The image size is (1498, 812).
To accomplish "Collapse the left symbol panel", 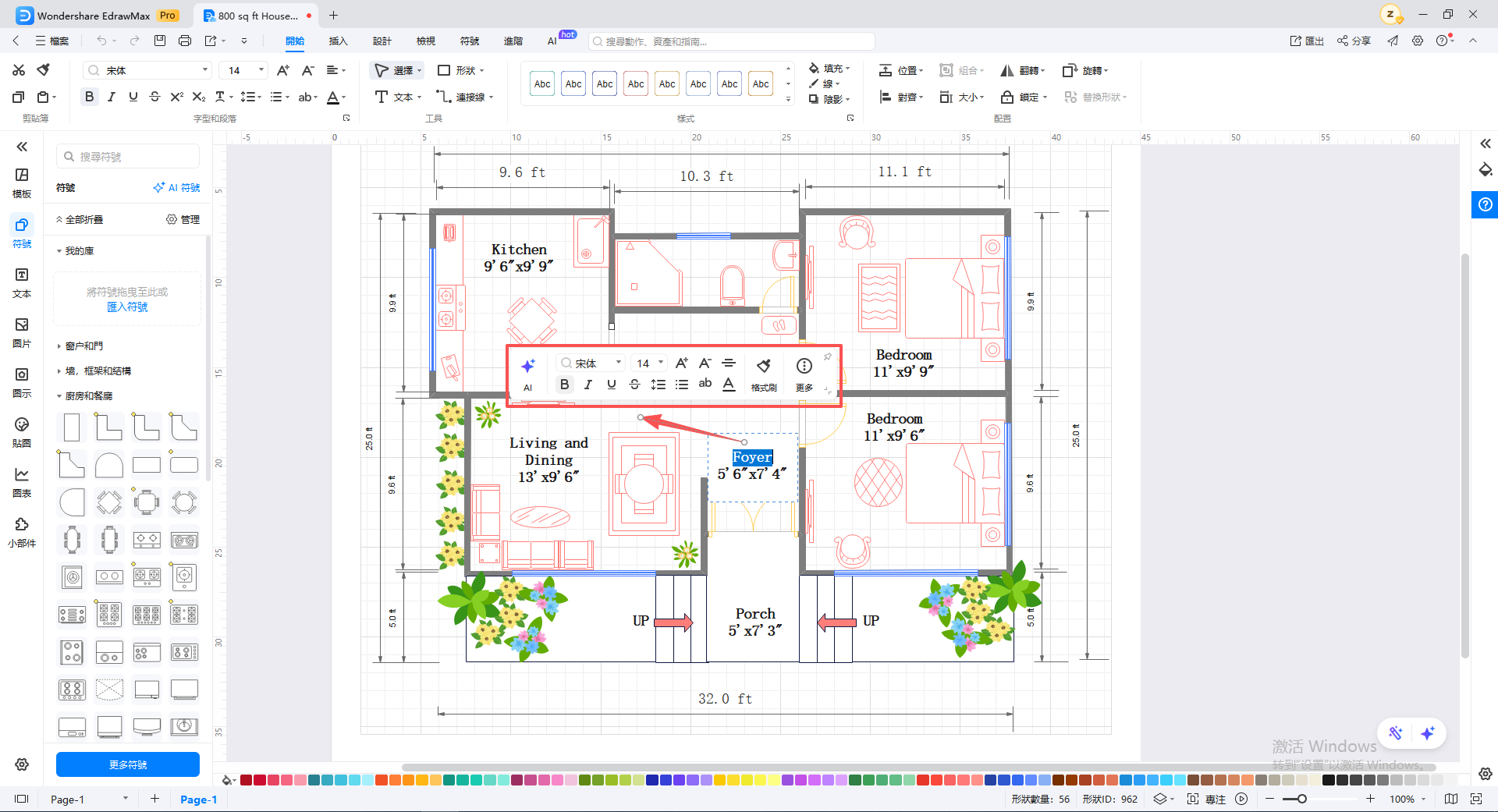I will click(22, 147).
